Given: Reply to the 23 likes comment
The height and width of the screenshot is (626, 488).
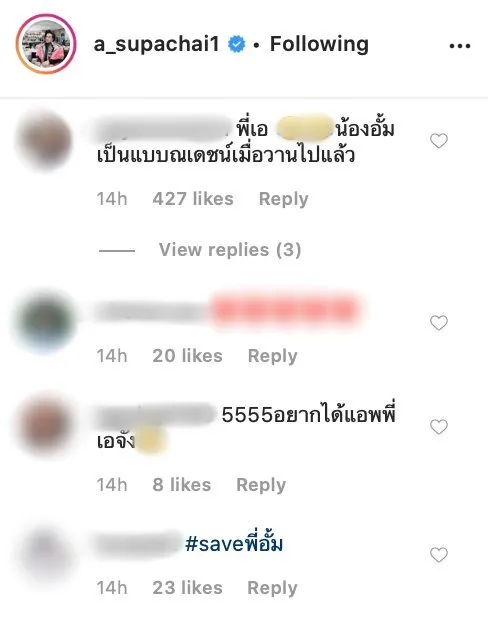Looking at the screenshot, I should pyautogui.click(x=272, y=588).
